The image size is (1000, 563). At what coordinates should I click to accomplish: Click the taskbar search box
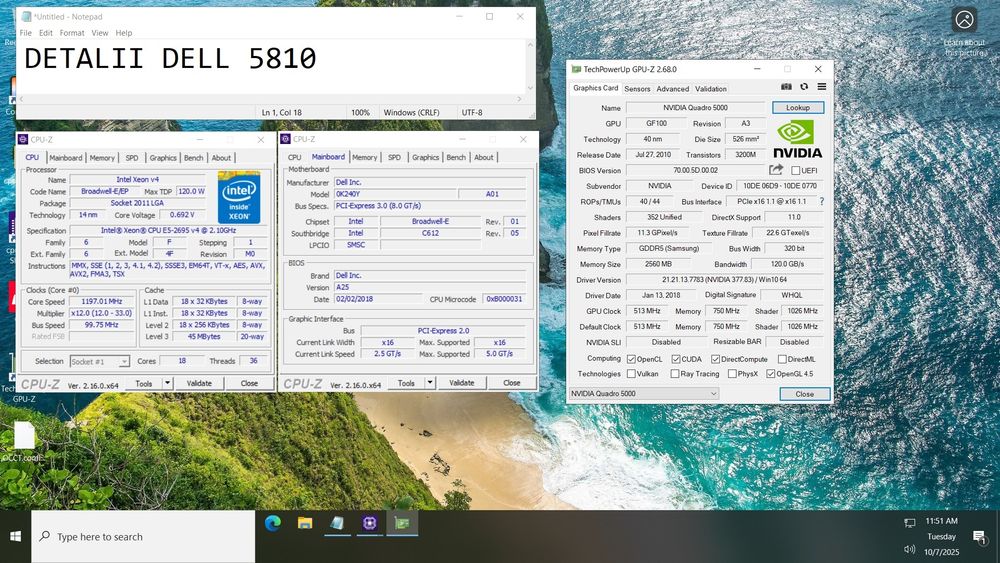point(143,536)
